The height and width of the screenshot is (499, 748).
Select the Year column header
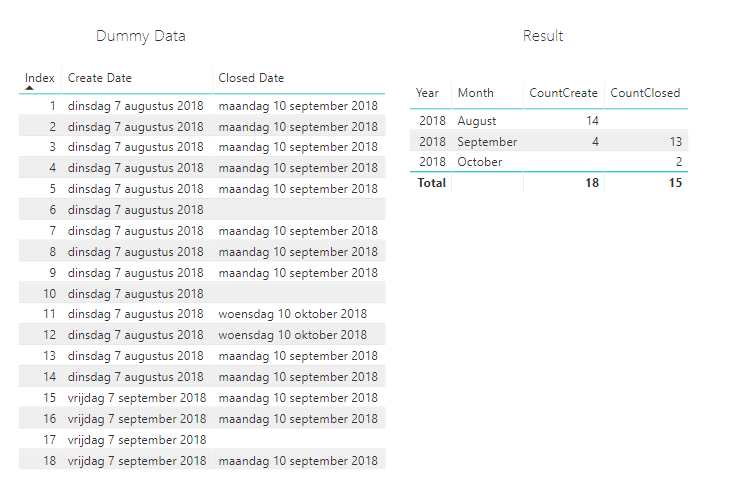427,93
